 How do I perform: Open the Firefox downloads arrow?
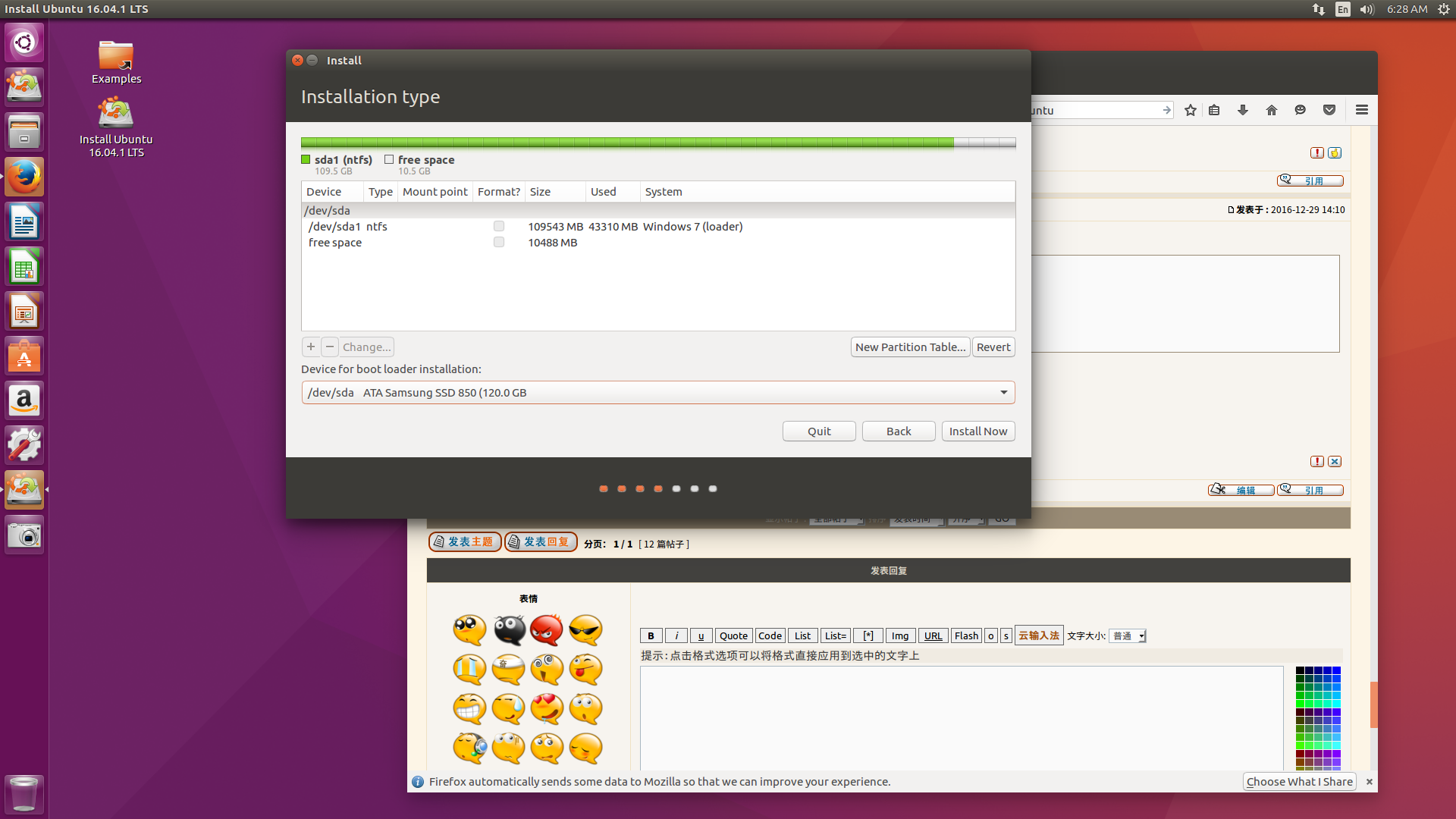tap(1243, 110)
